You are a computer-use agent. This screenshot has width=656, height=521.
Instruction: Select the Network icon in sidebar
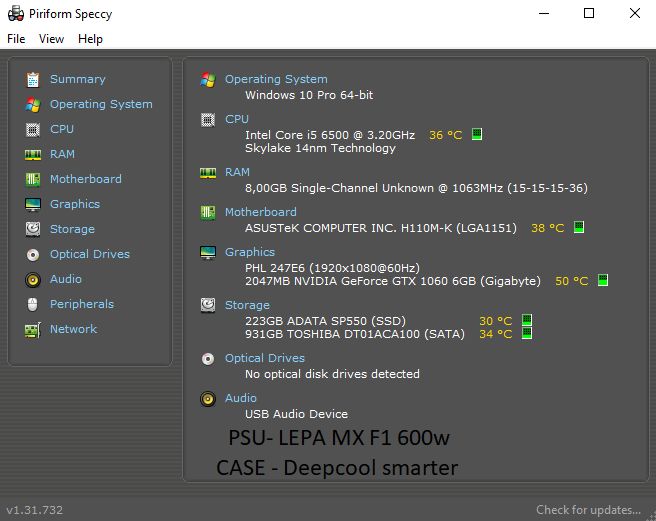tap(33, 329)
